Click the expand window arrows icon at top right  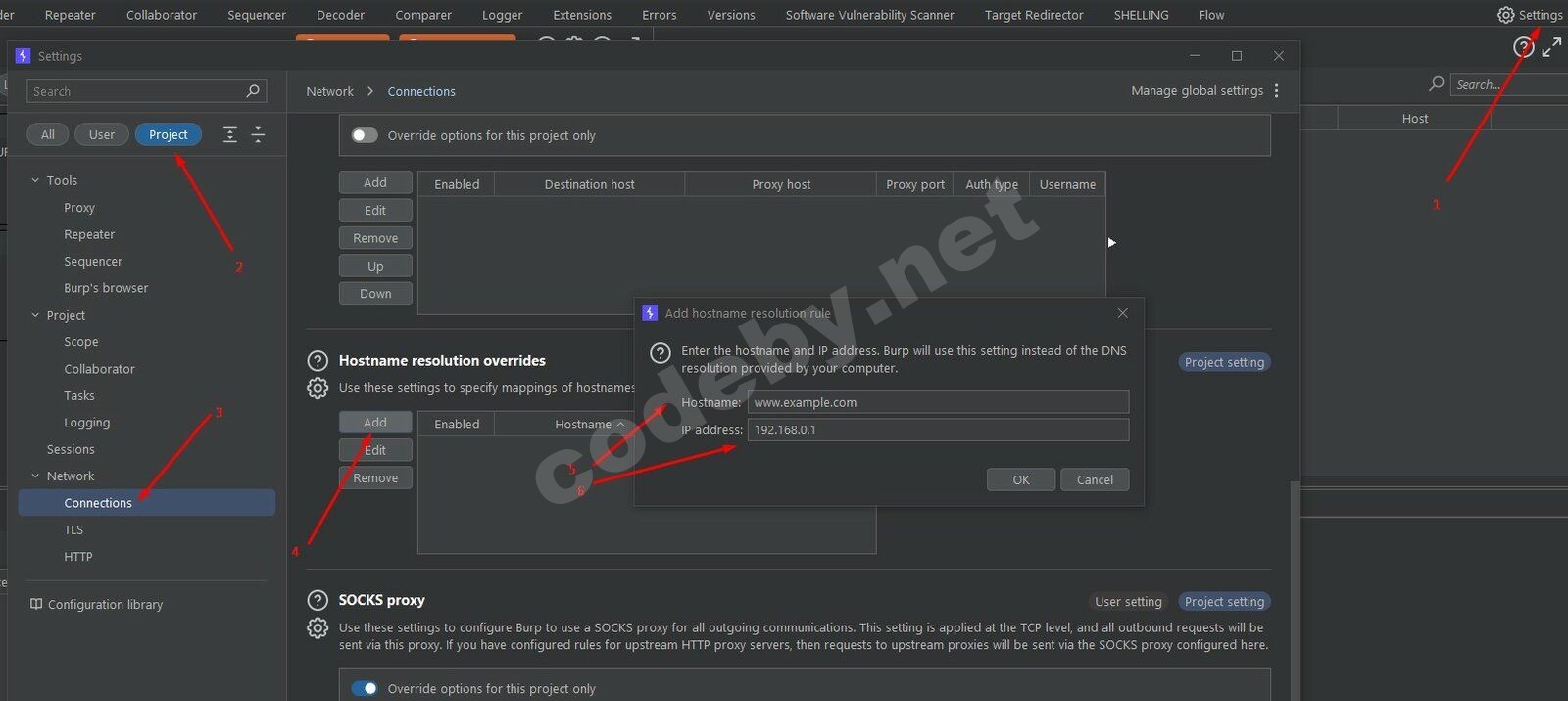coord(1551,47)
